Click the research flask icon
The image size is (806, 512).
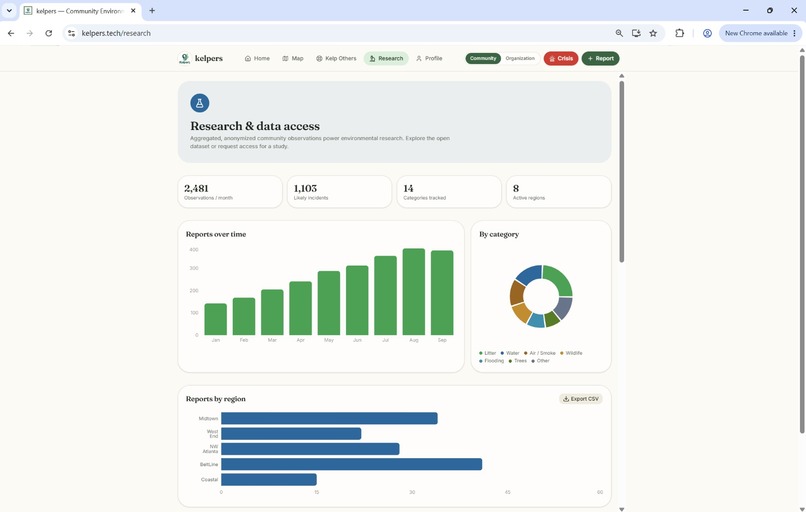click(x=199, y=103)
